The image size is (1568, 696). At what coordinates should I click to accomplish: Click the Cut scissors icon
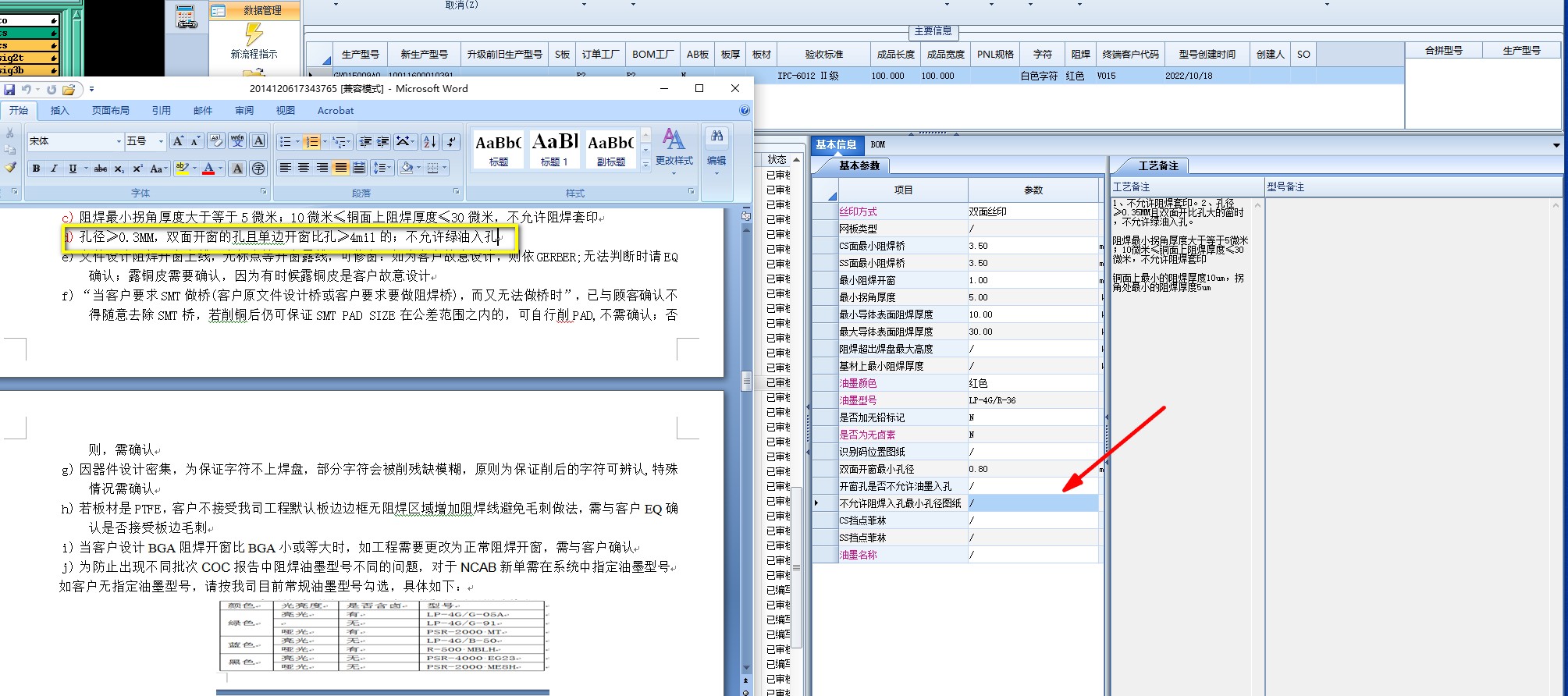point(10,133)
